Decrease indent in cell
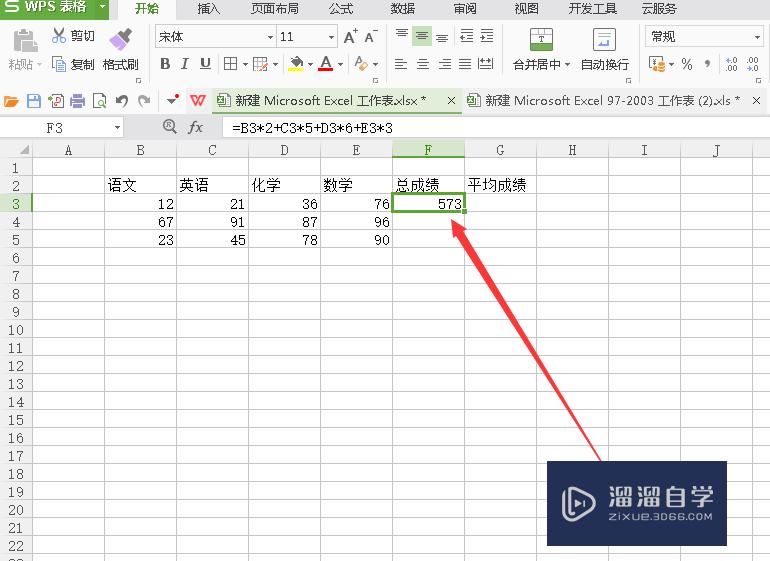770x561 pixels. 467,36
